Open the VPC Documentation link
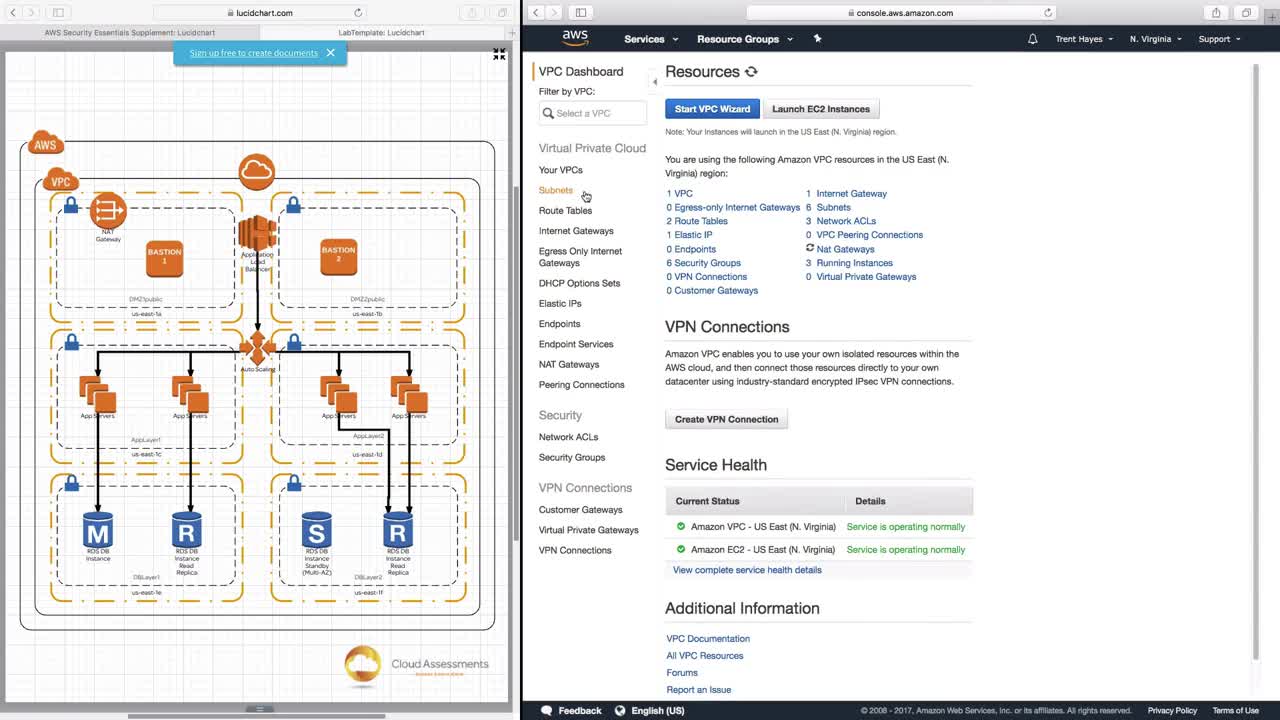 point(708,639)
